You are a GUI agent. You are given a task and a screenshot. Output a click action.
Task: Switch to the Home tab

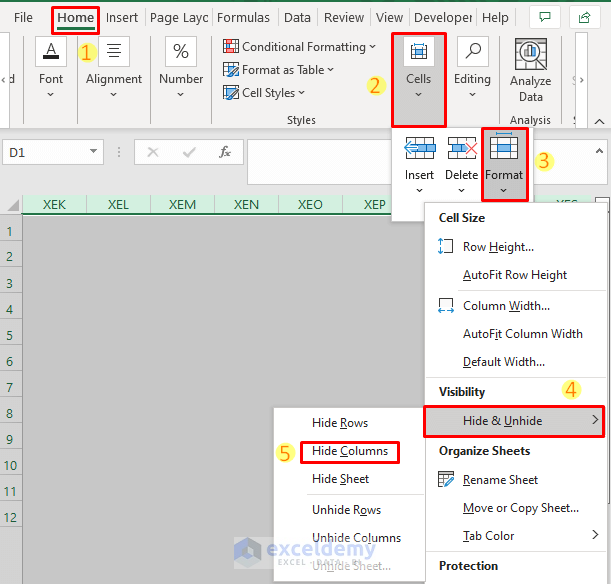point(75,18)
